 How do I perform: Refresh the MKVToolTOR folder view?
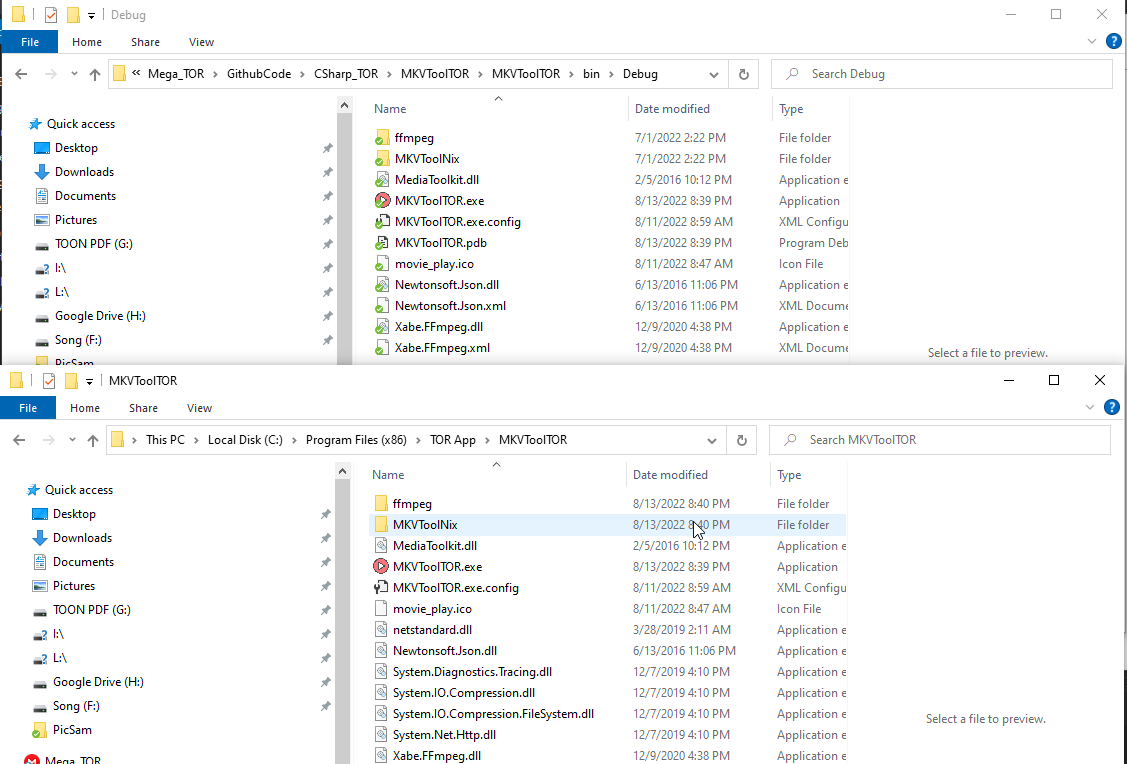(x=742, y=440)
